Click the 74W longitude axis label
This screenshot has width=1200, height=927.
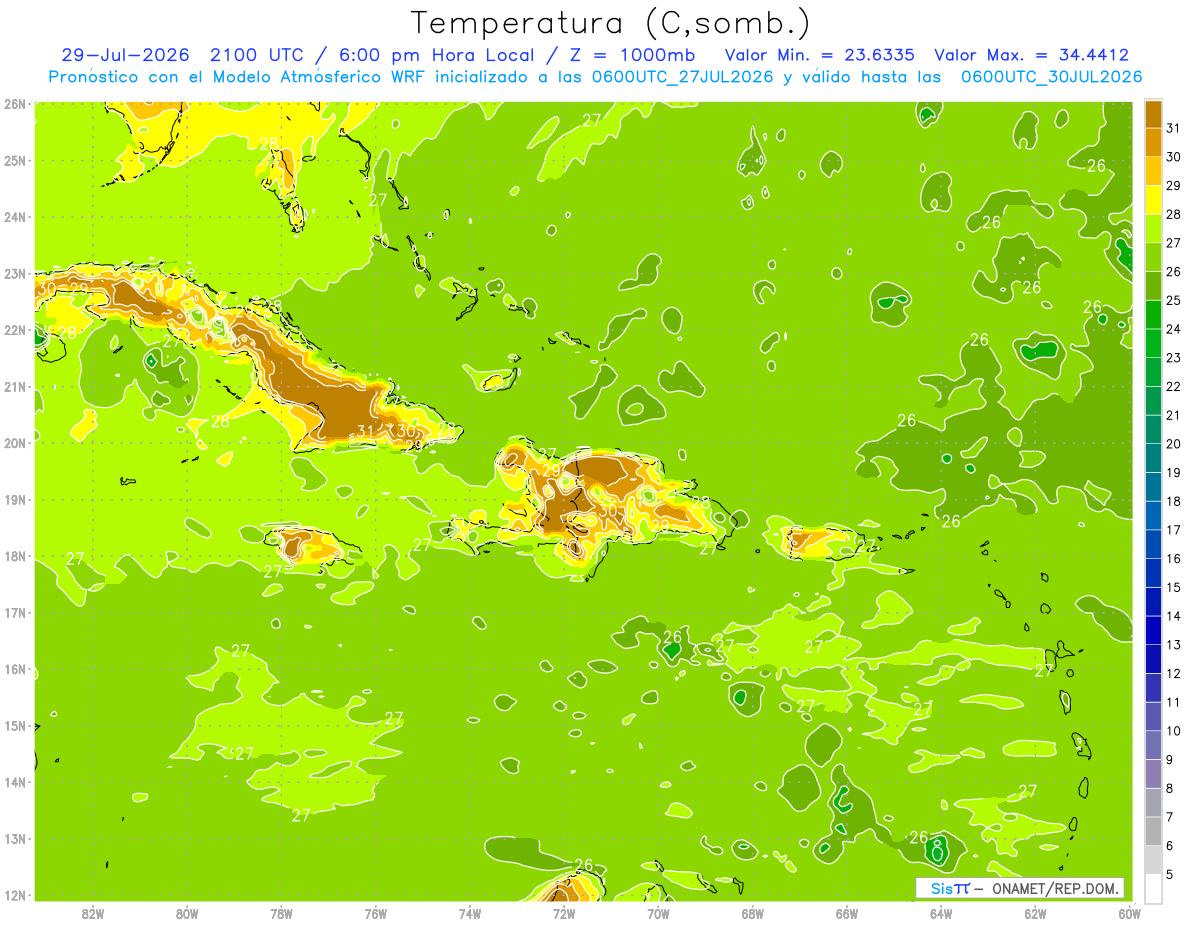point(470,913)
